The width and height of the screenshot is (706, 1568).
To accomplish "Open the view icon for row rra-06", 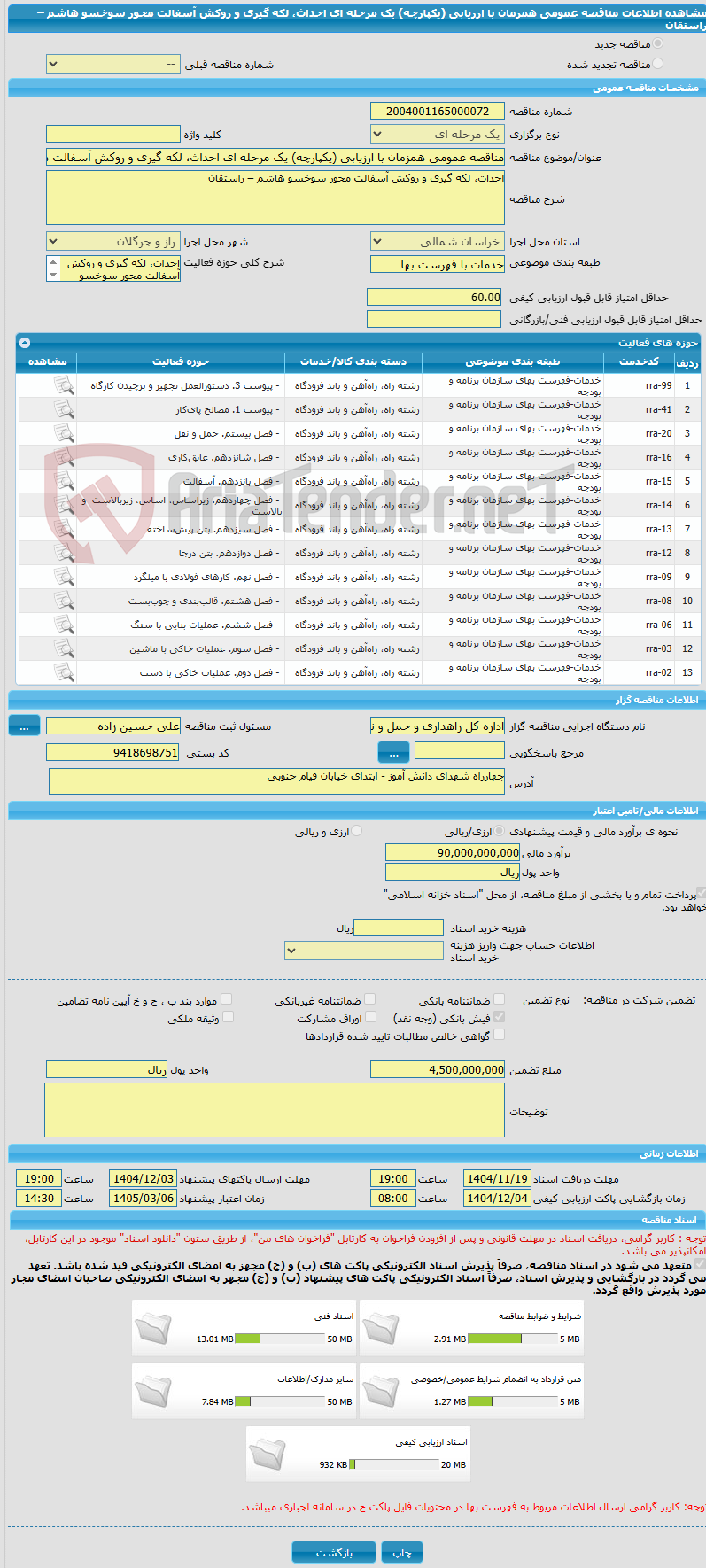I will pos(63,625).
